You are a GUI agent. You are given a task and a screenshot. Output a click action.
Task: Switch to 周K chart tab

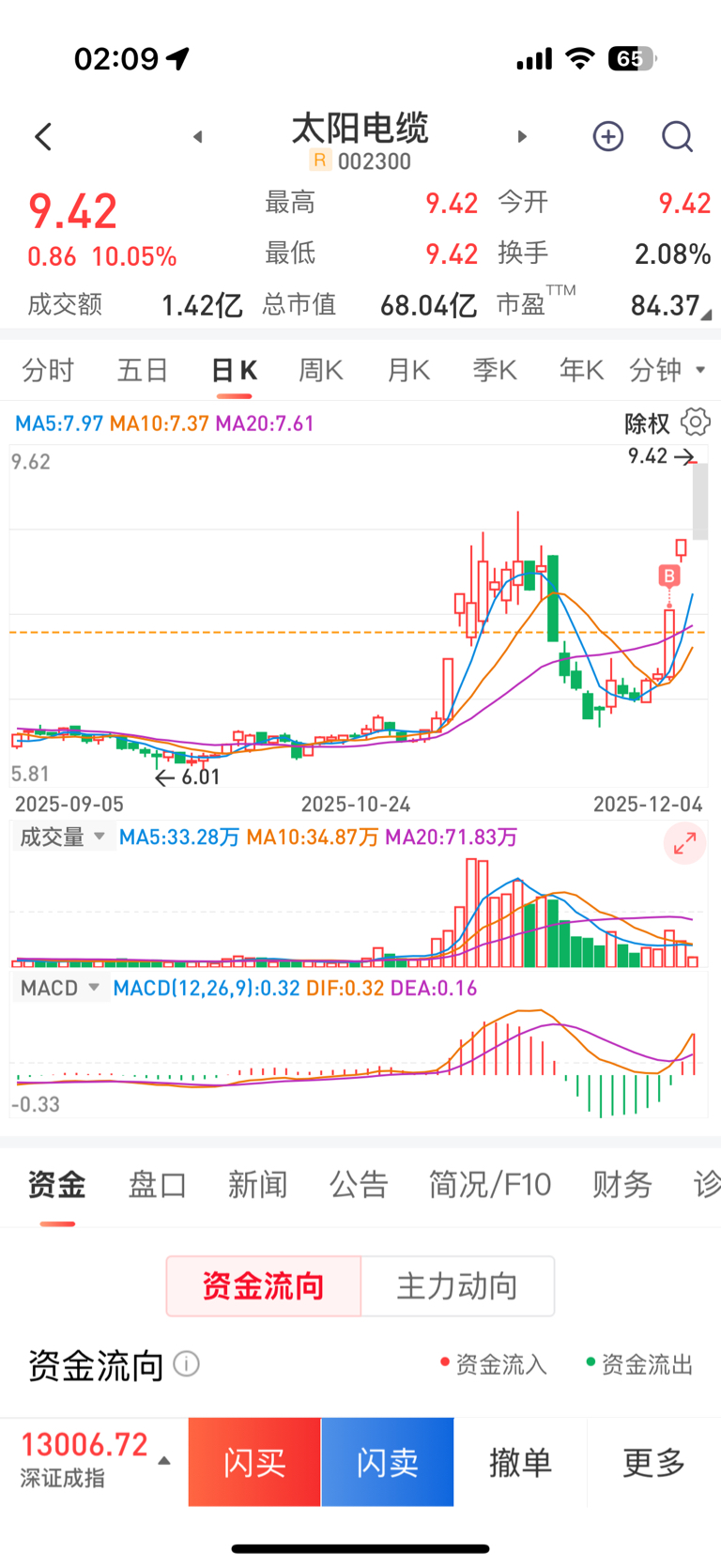(x=320, y=370)
